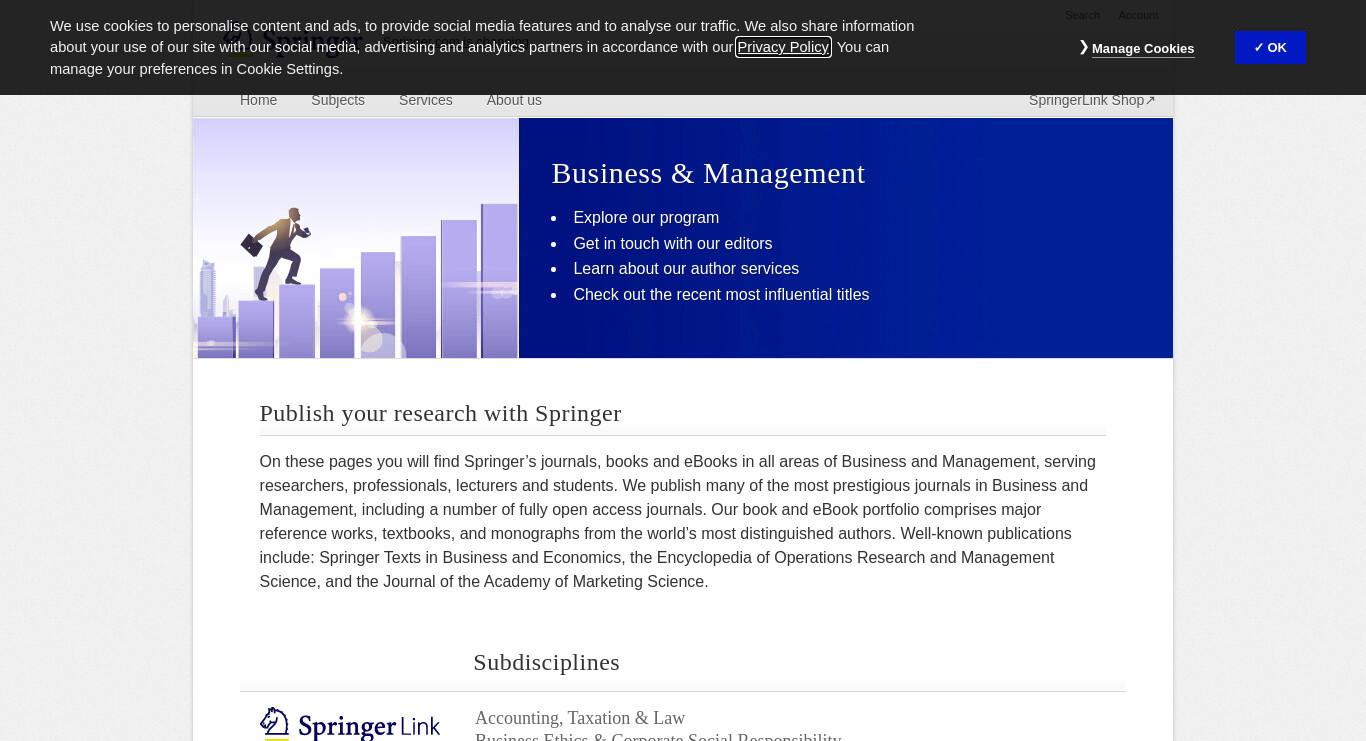Open Accounting, Taxation & Law subdiscipline

[580, 718]
